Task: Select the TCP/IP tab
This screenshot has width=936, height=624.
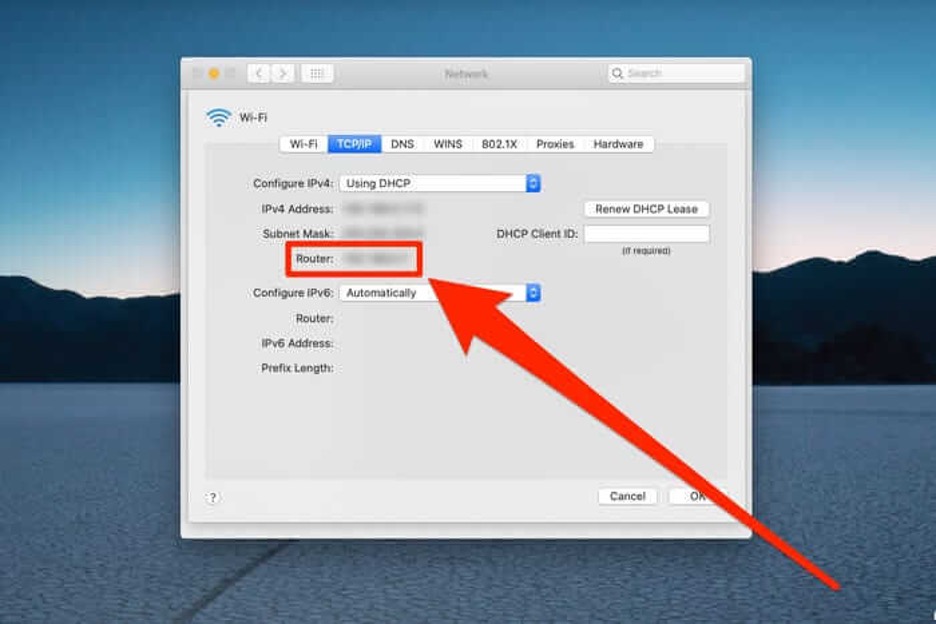Action: [354, 144]
